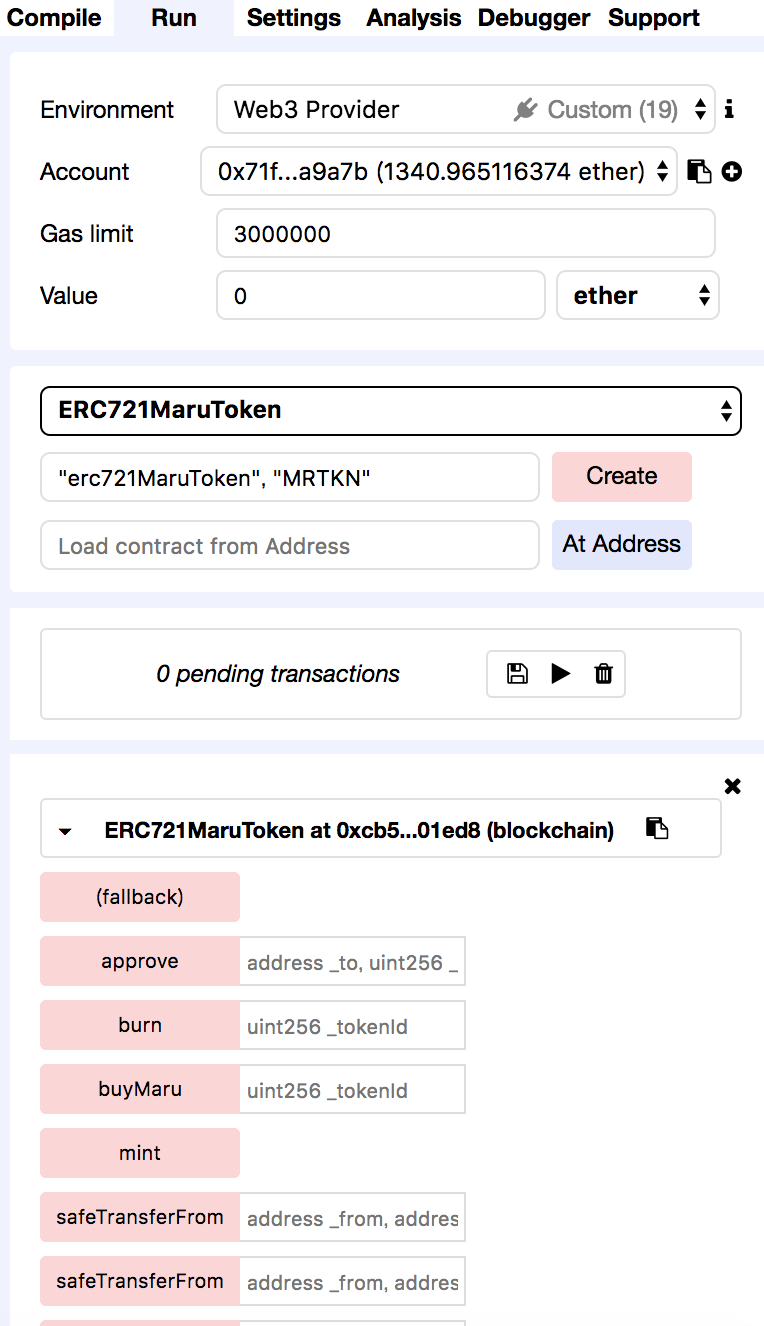Focus the Gas limit input field
Image resolution: width=764 pixels, height=1326 pixels.
[466, 233]
